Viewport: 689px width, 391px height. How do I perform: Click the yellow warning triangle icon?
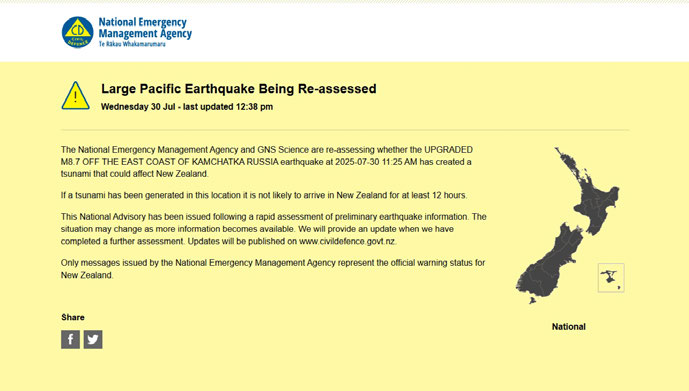(x=76, y=95)
